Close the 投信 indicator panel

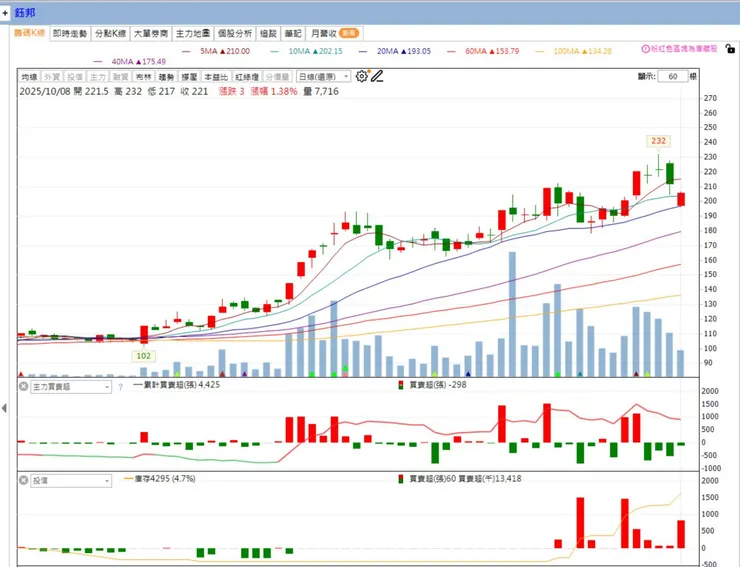point(23,480)
